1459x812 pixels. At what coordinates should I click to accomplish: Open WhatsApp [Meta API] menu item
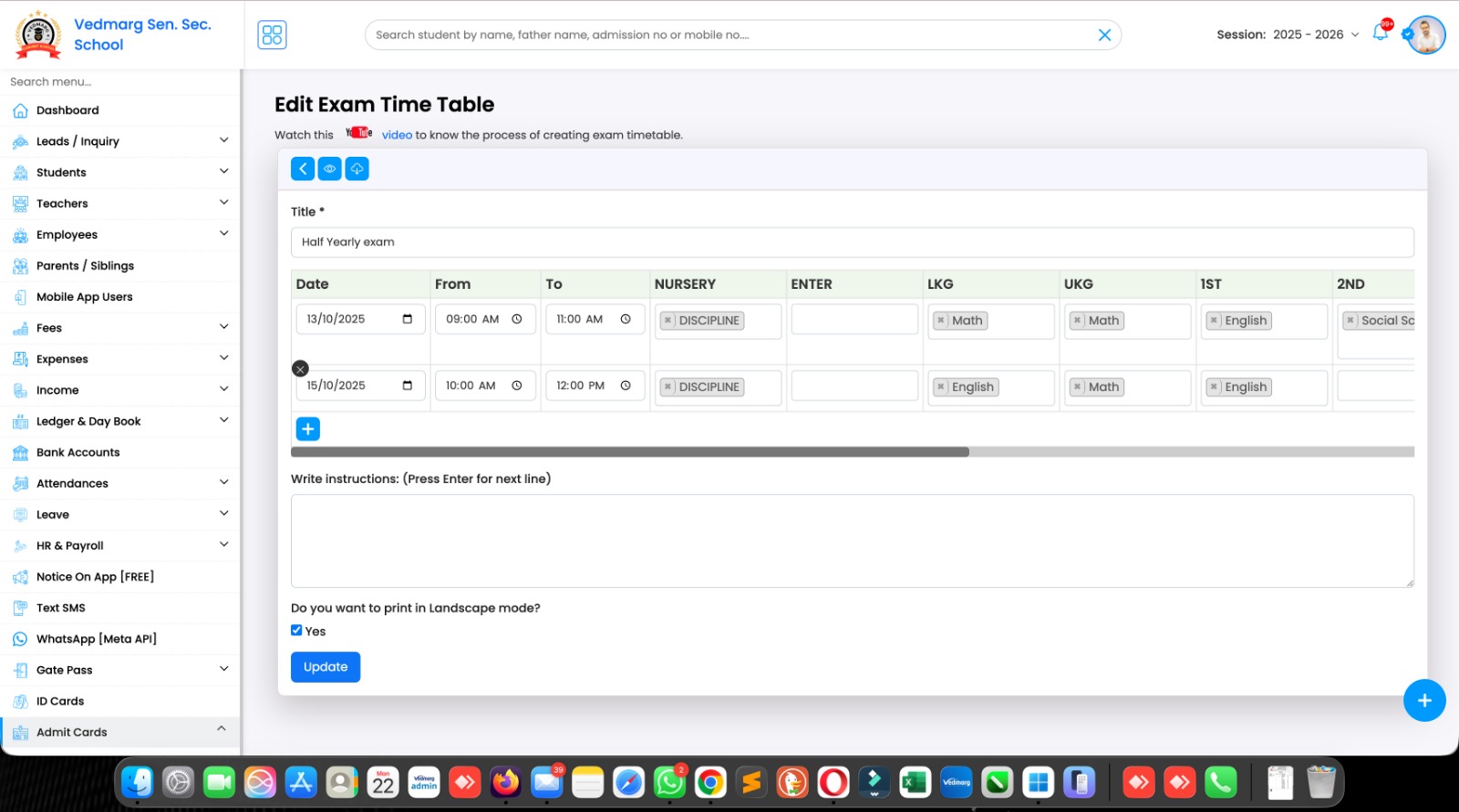120,639
